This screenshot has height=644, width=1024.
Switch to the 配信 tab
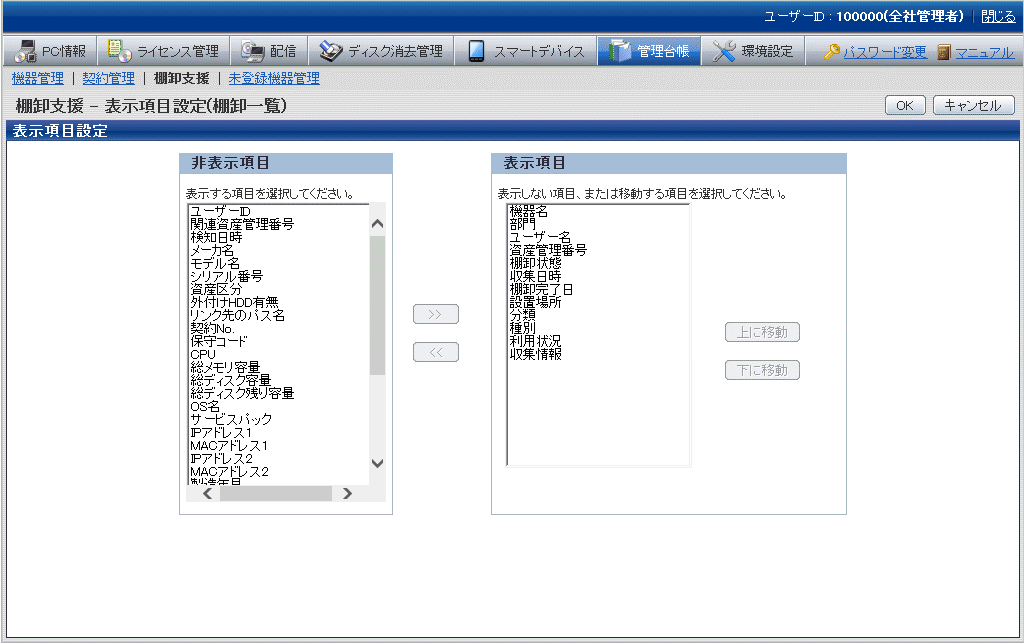coord(269,51)
